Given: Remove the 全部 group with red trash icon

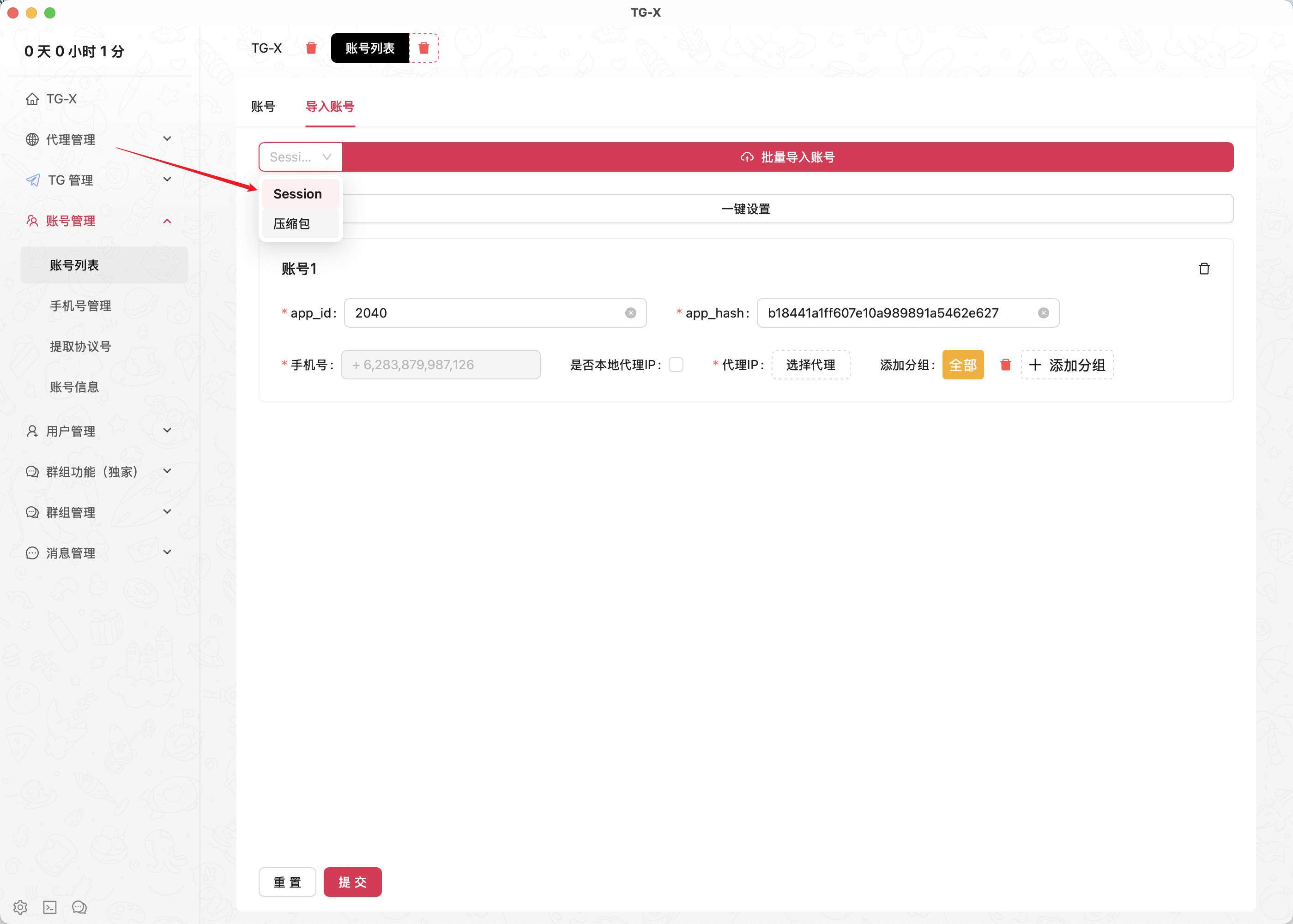Looking at the screenshot, I should click(x=1006, y=365).
